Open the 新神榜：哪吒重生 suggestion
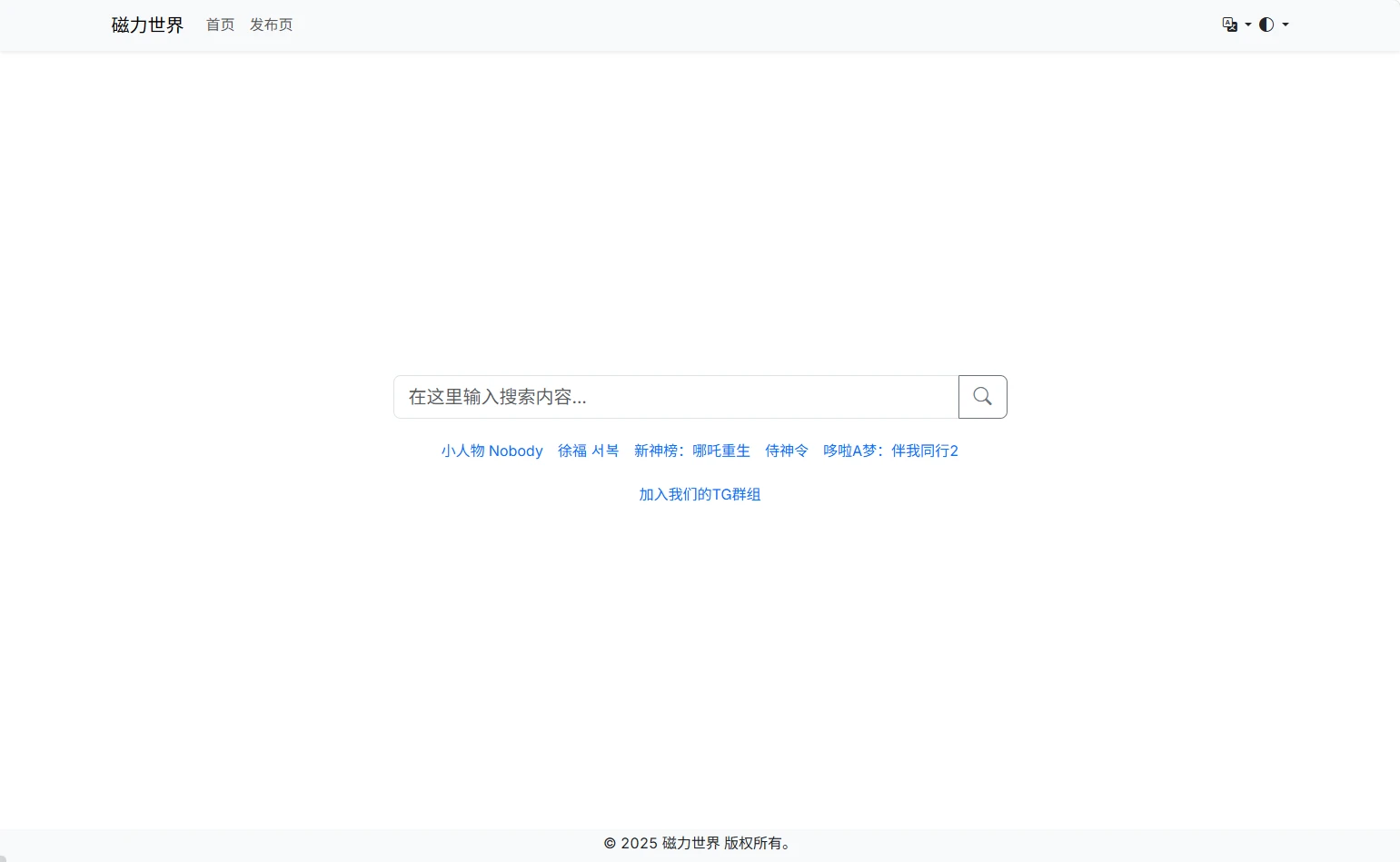This screenshot has height=862, width=1400. (691, 451)
